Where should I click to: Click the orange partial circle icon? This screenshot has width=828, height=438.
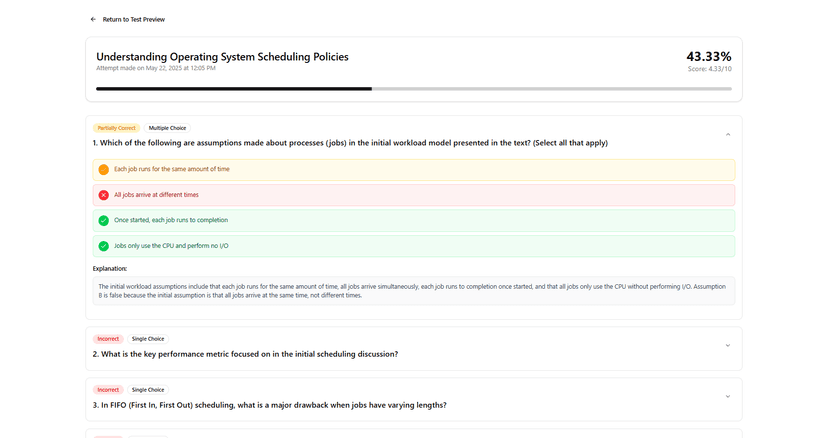pyautogui.click(x=104, y=170)
